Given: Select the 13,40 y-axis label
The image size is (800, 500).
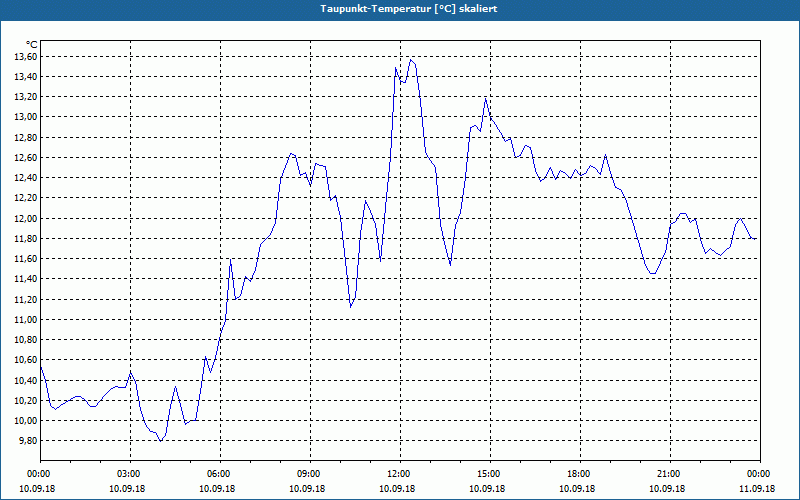Looking at the screenshot, I should point(26,77).
